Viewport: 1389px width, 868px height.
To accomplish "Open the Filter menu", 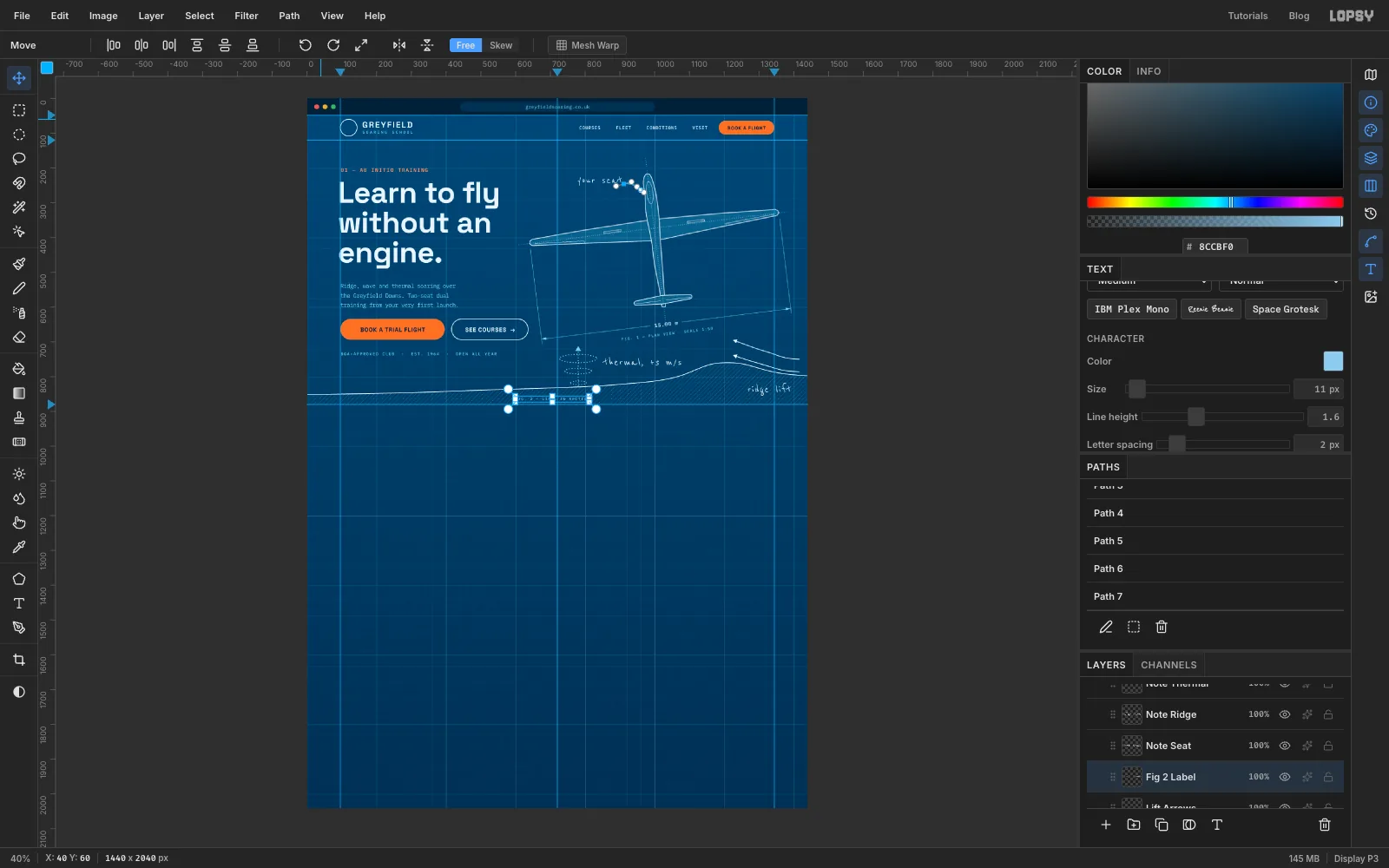I will tap(247, 16).
